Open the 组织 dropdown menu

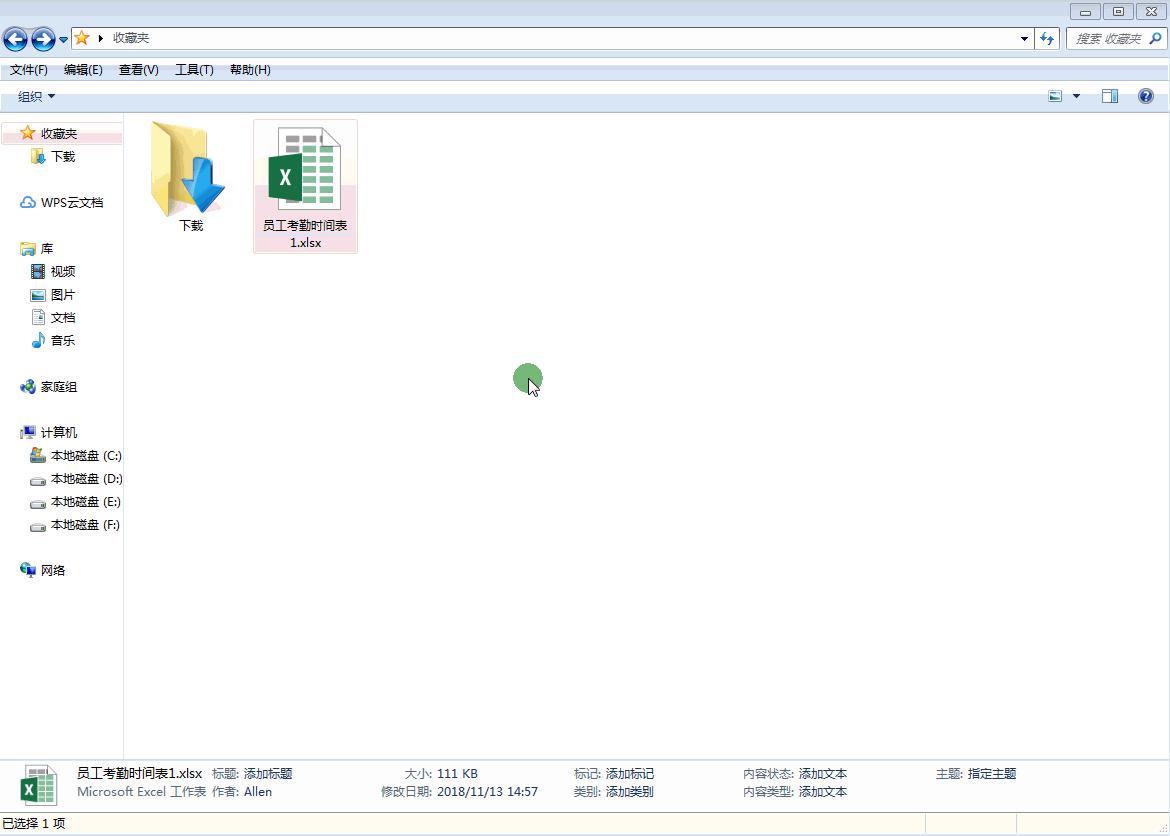click(37, 96)
